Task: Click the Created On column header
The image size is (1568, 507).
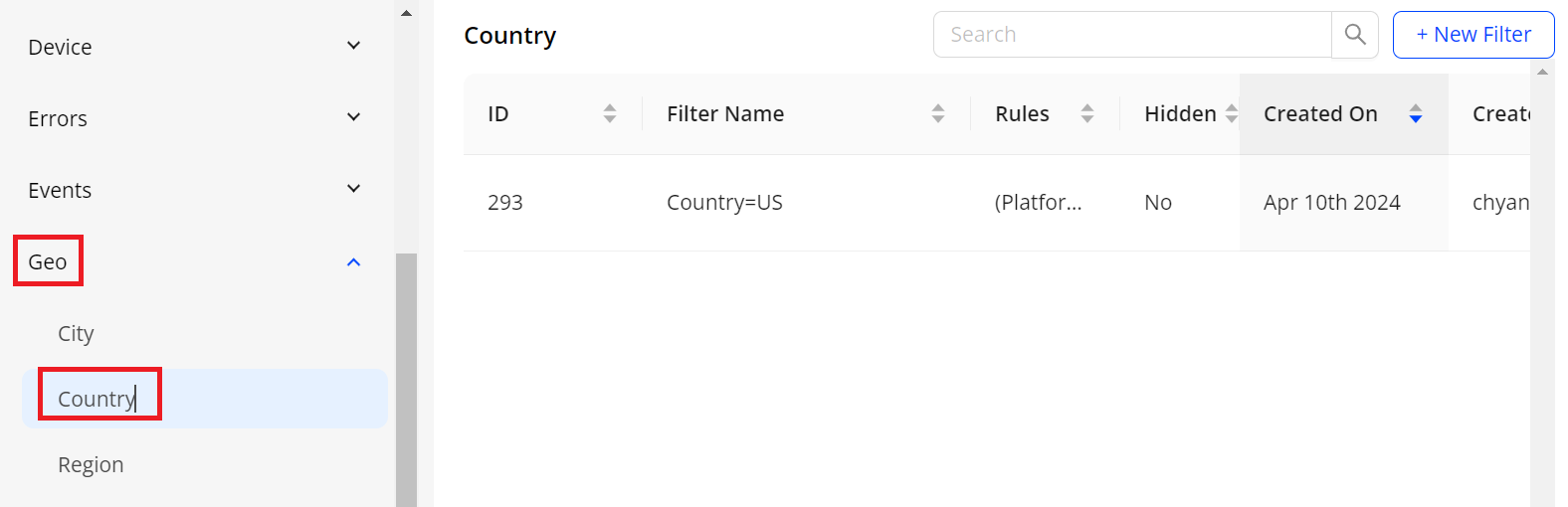Action: pyautogui.click(x=1320, y=114)
